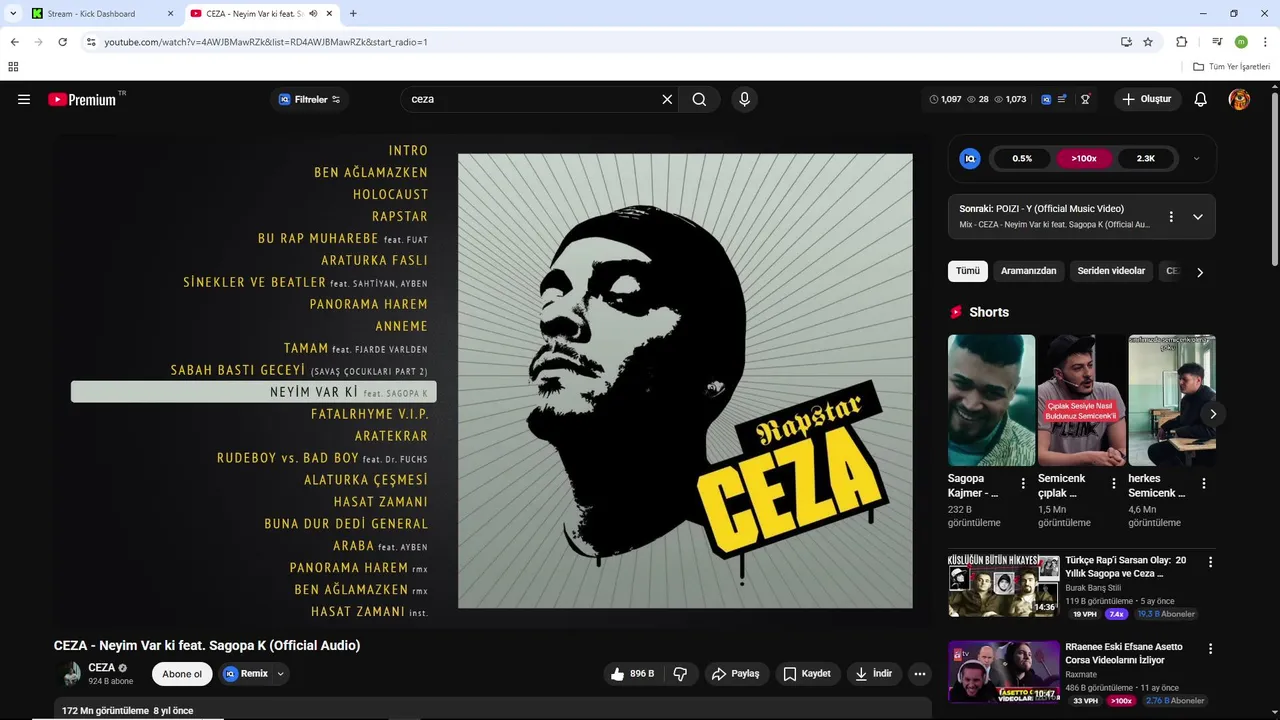Open the Chrome tab search dropdown

(x=13, y=14)
